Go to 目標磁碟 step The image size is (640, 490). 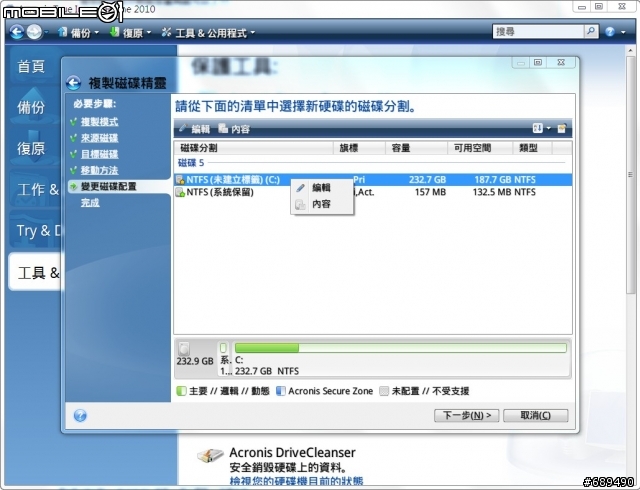click(99, 154)
